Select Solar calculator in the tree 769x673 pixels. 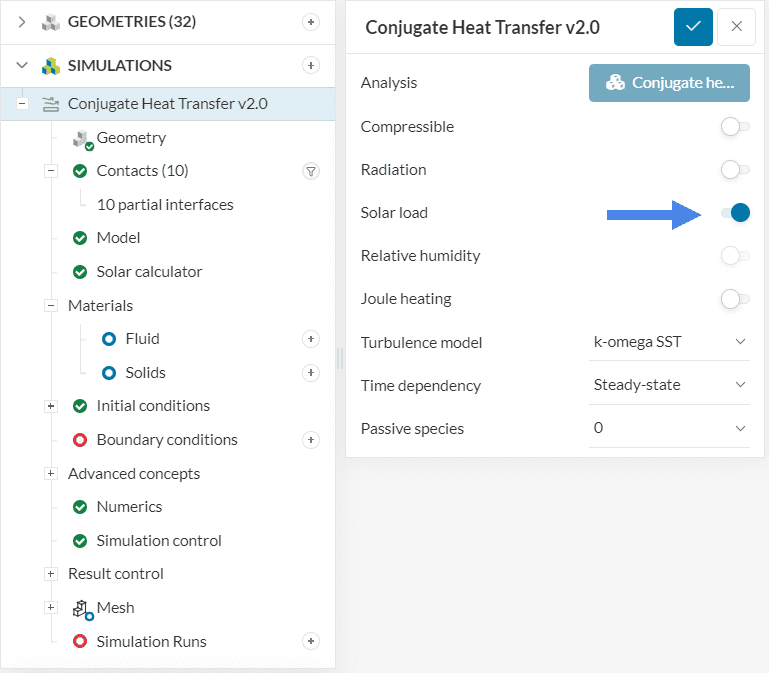[149, 272]
